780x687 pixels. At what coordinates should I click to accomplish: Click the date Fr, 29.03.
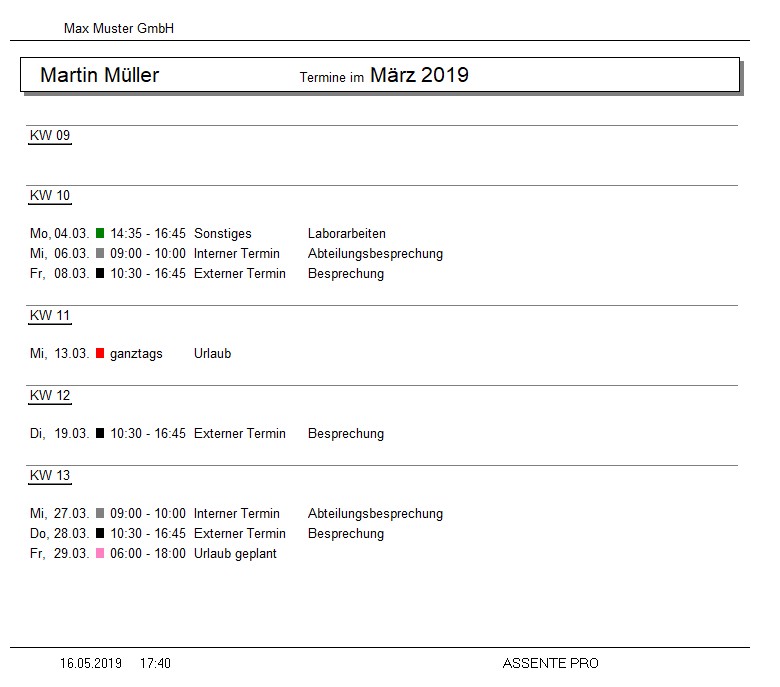(x=59, y=554)
